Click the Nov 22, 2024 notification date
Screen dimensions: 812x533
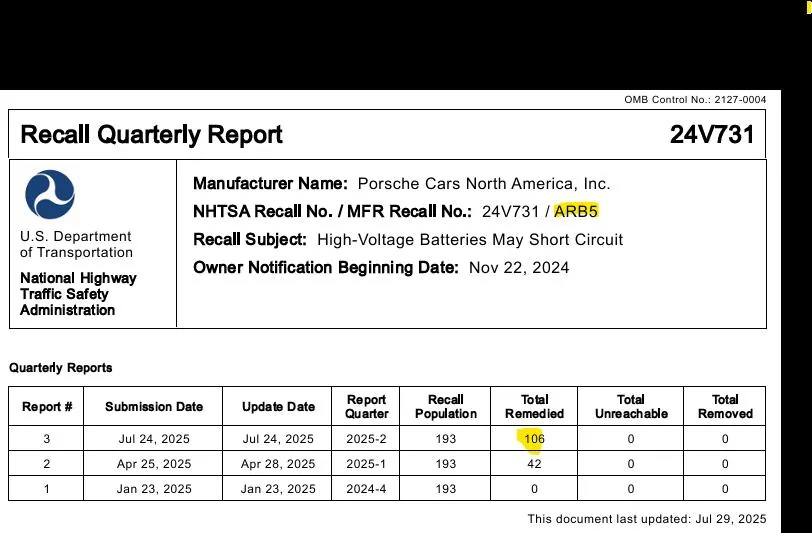pyautogui.click(x=519, y=268)
